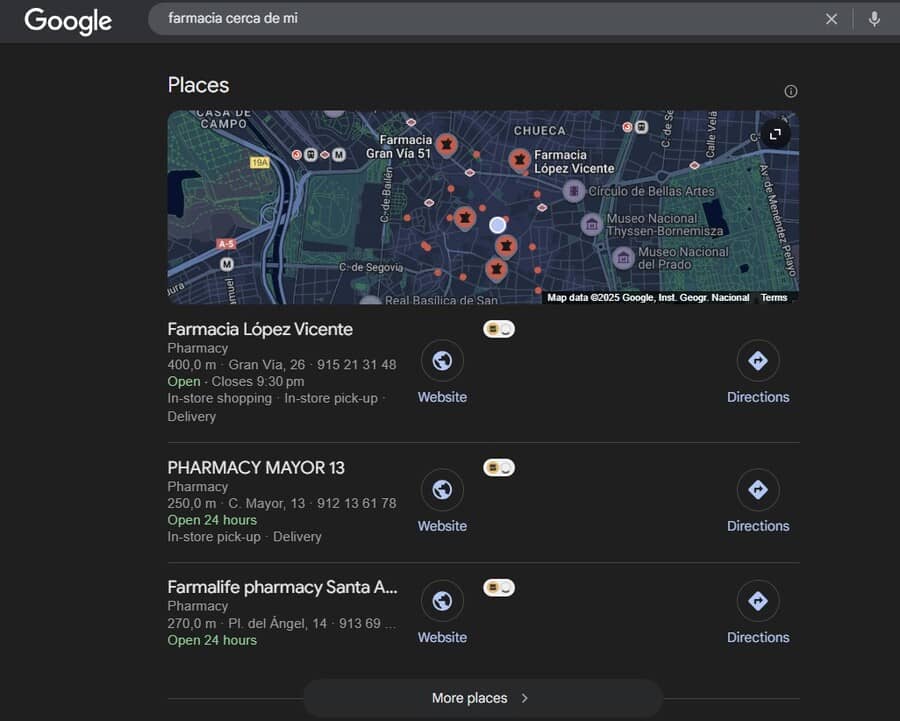Viewport: 900px width, 721px height.
Task: Expand the map to fullscreen view
Action: [776, 133]
